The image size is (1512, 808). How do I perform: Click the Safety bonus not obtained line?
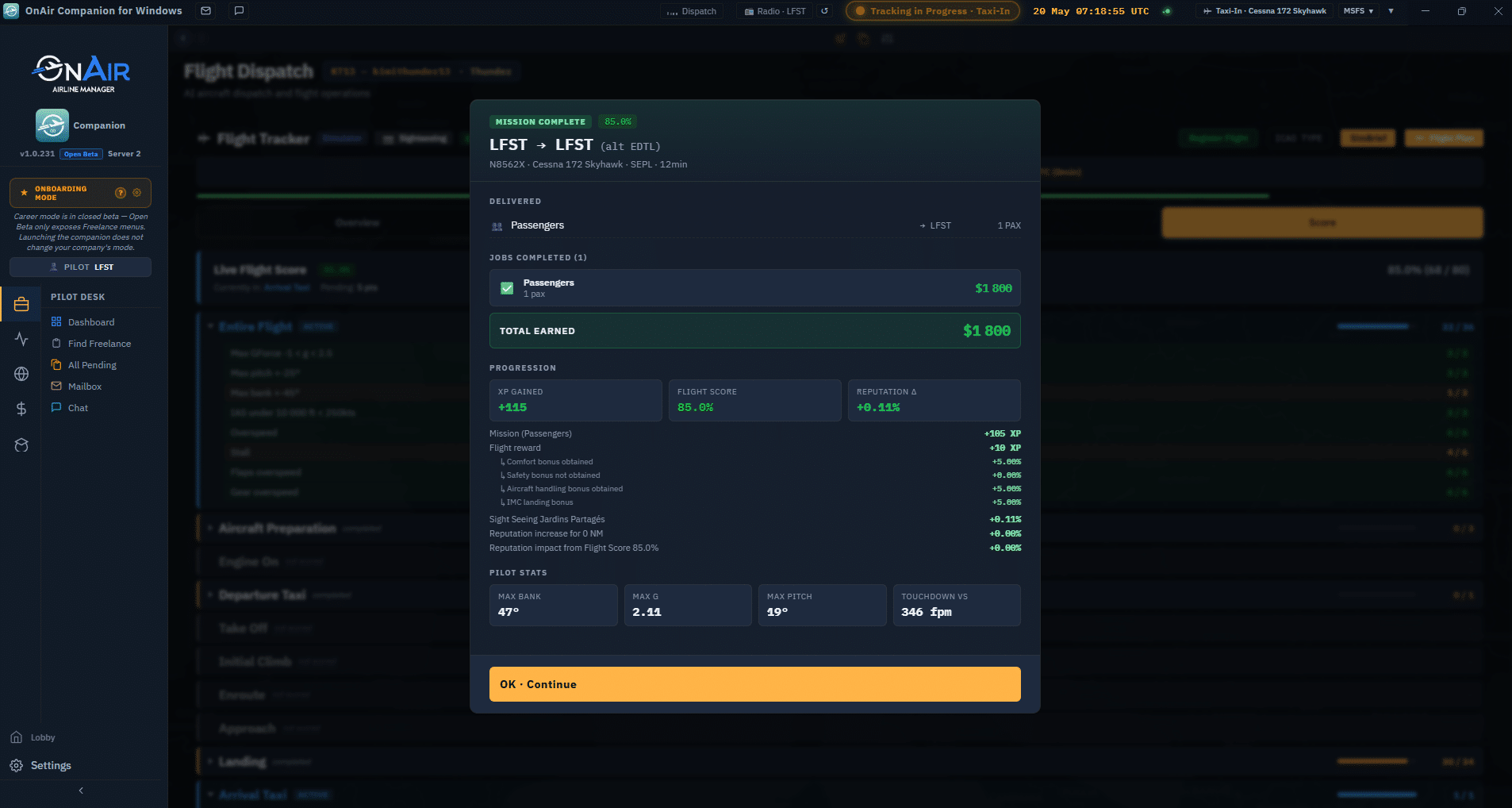tap(754, 475)
